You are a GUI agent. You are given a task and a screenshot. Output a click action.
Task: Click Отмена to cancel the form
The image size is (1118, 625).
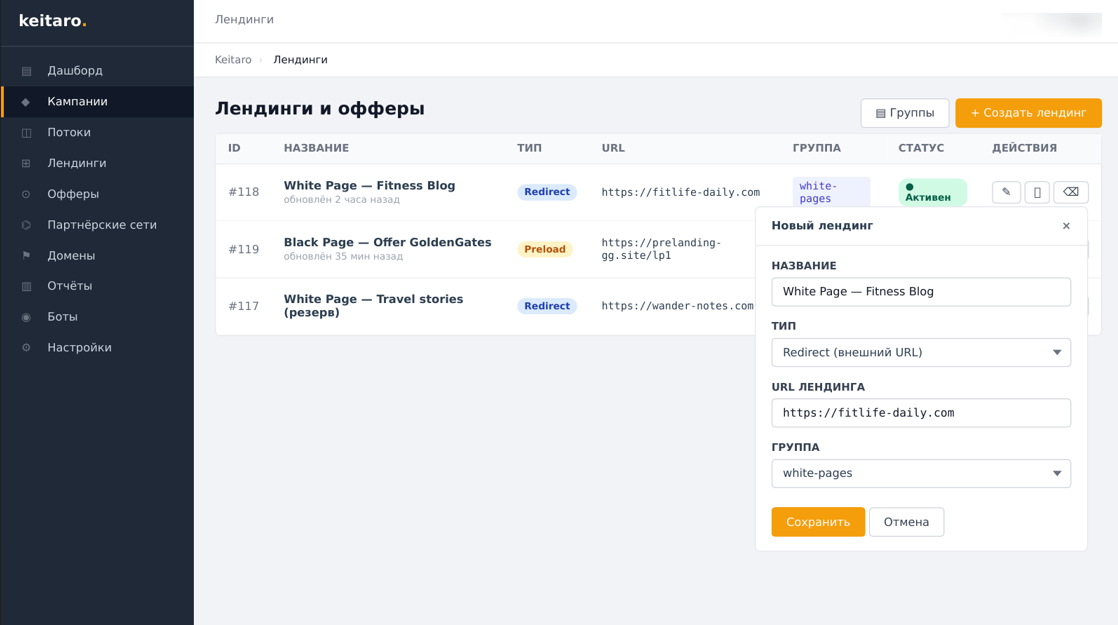click(906, 522)
